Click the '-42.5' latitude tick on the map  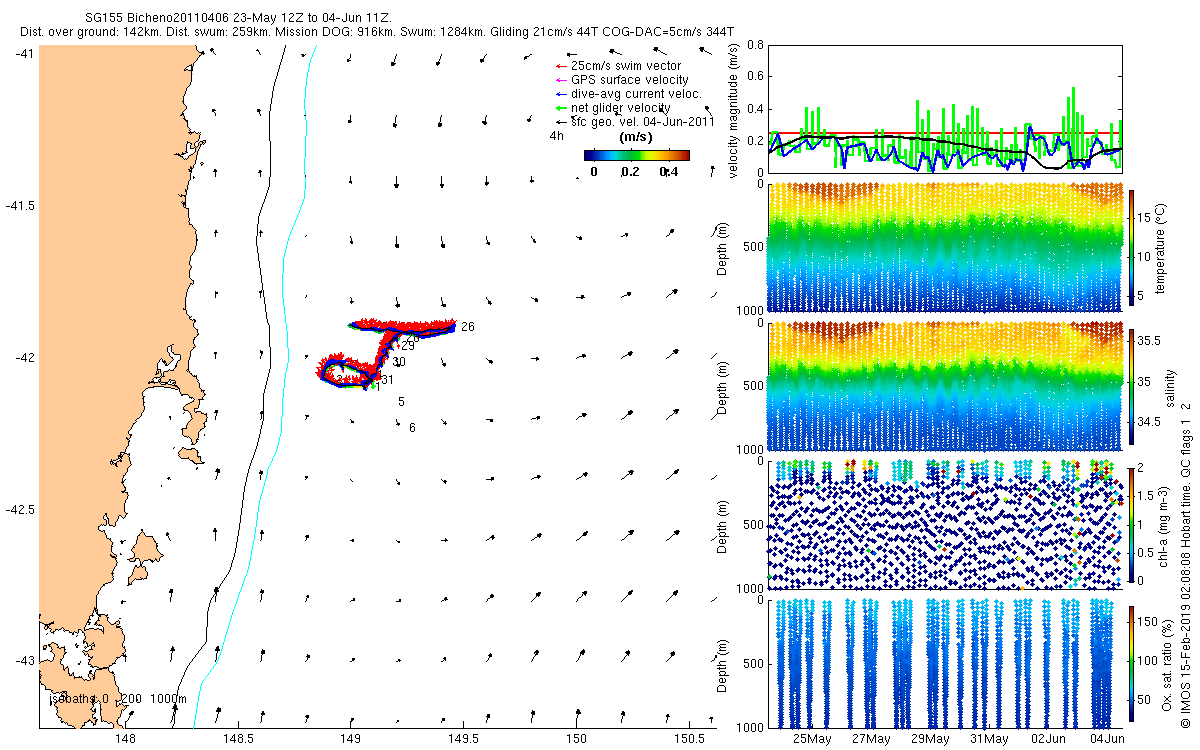coord(18,509)
